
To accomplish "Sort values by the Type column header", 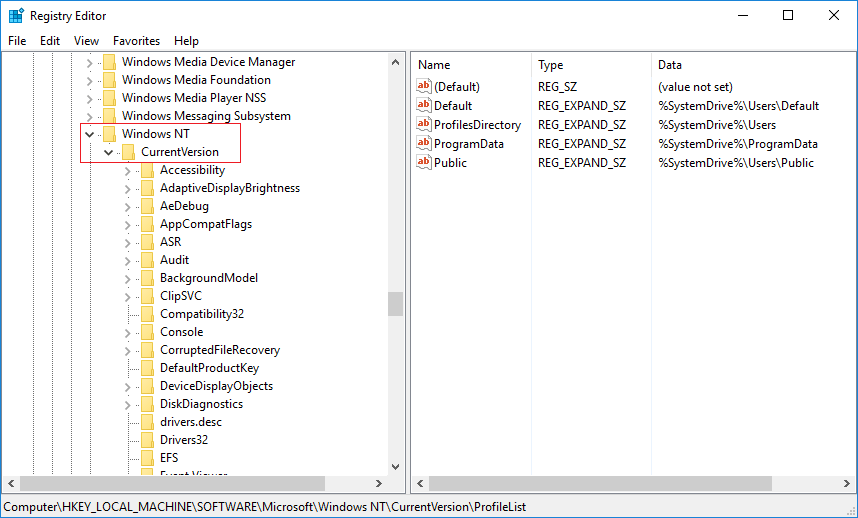I will 551,64.
